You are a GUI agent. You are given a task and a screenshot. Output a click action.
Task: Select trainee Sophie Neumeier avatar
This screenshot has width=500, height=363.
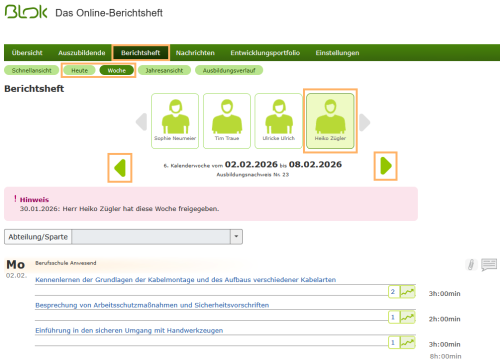pos(175,121)
